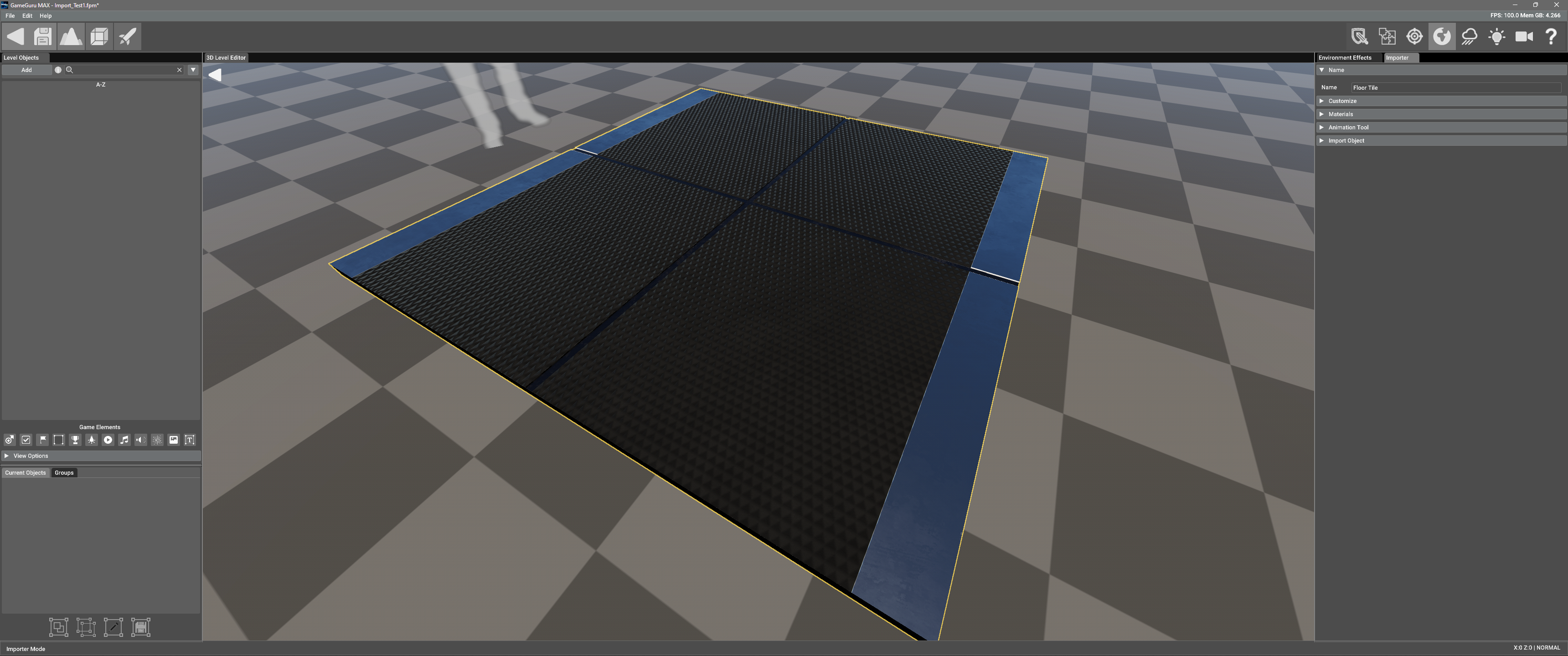
Task: Select the 3D Level Editor tab
Action: tap(226, 58)
